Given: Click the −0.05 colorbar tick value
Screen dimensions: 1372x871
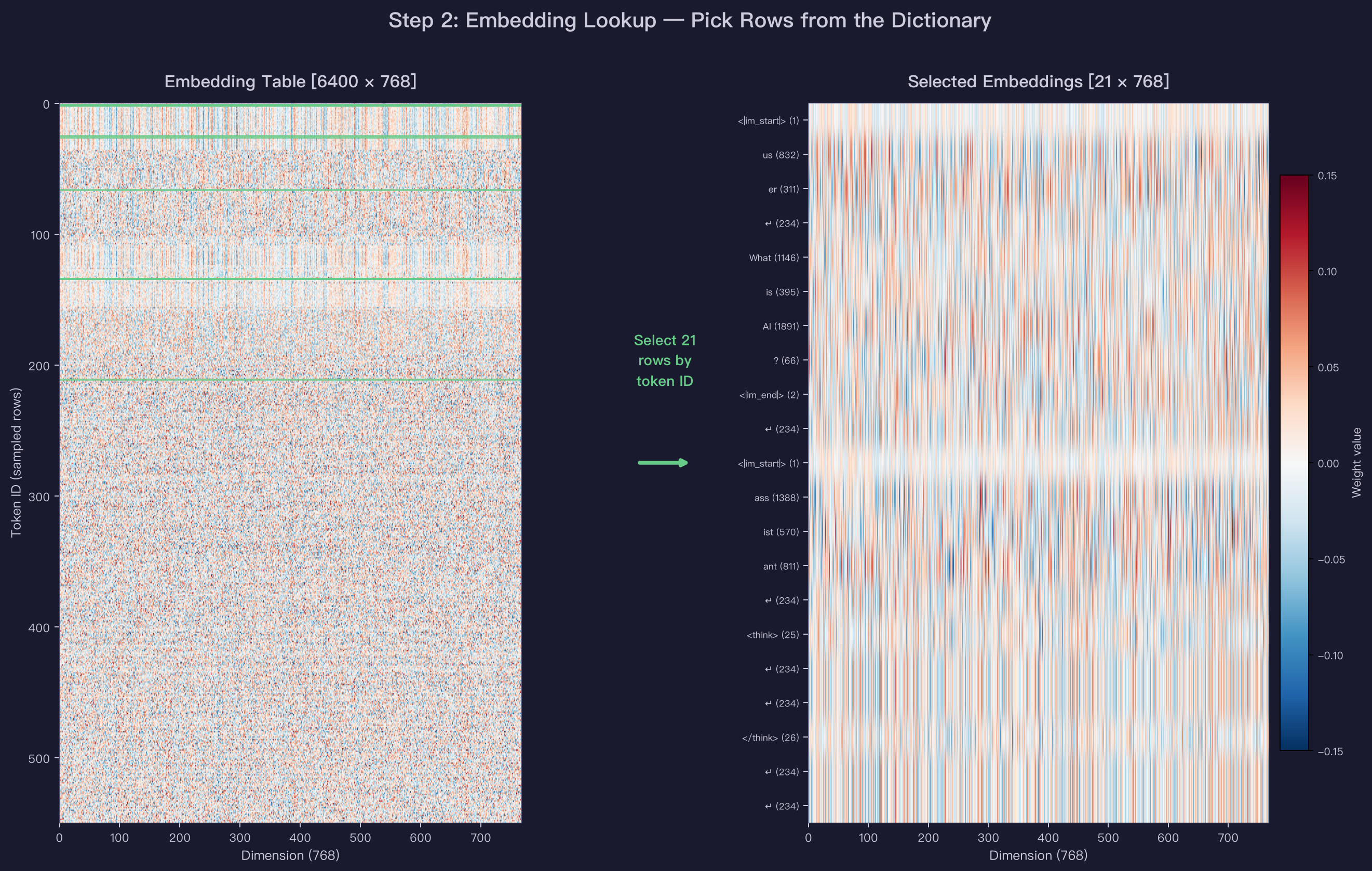Looking at the screenshot, I should 1330,559.
